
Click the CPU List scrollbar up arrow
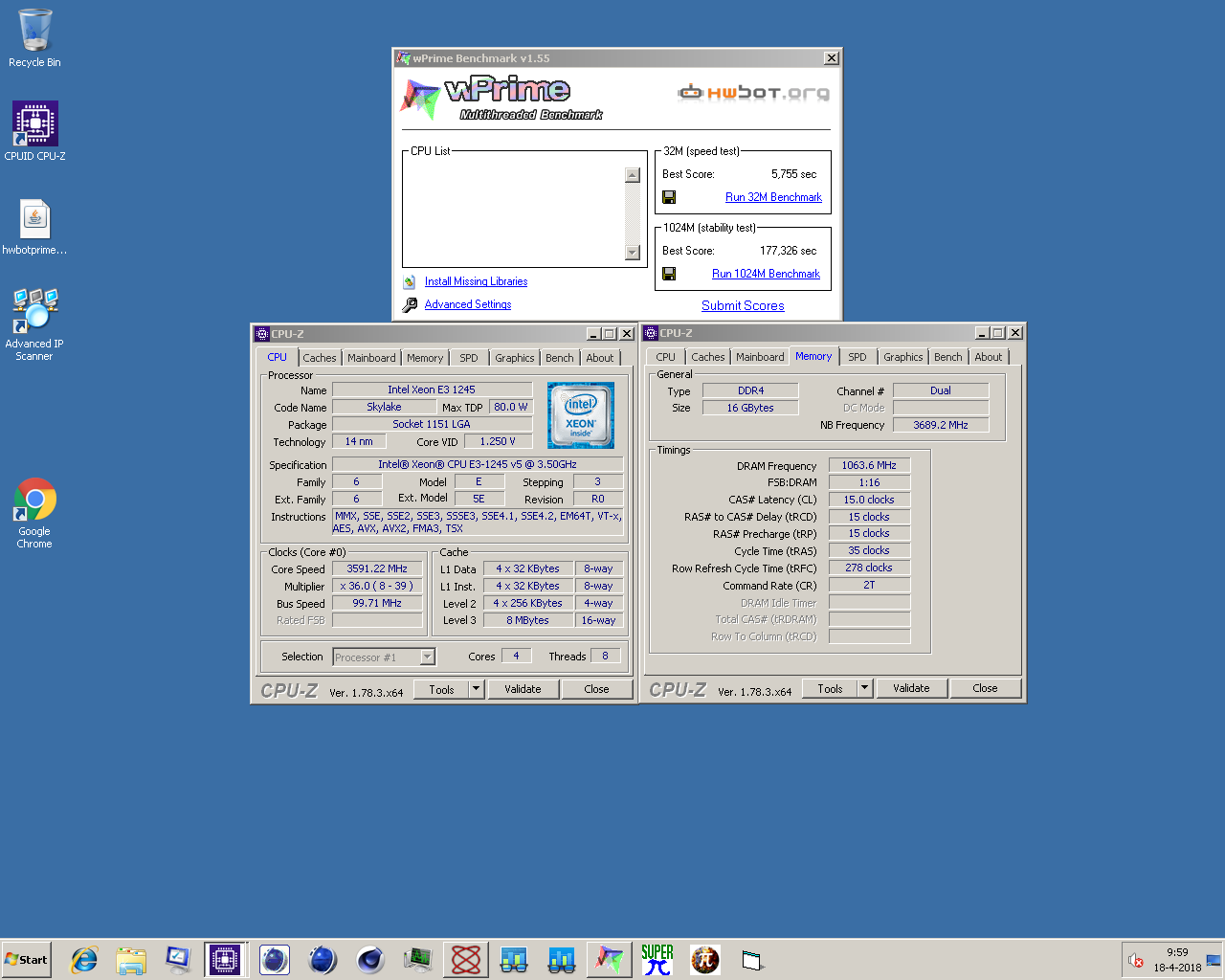[632, 175]
